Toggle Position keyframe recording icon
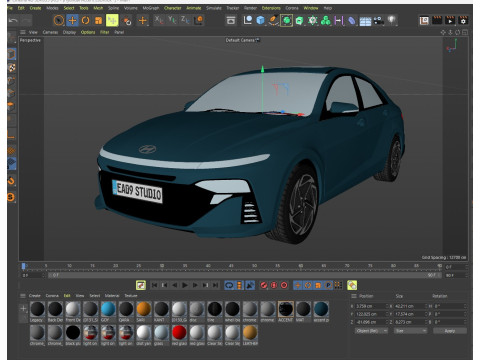The image size is (480, 360). tap(298, 285)
